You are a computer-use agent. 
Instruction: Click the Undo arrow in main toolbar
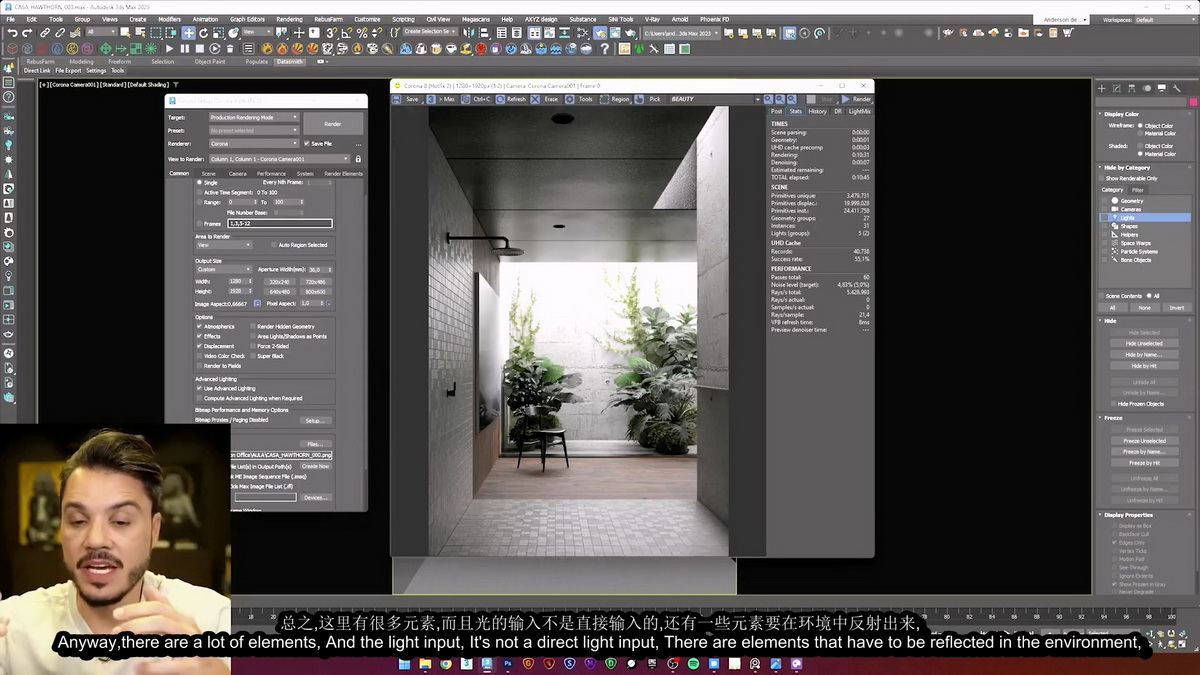tap(12, 32)
